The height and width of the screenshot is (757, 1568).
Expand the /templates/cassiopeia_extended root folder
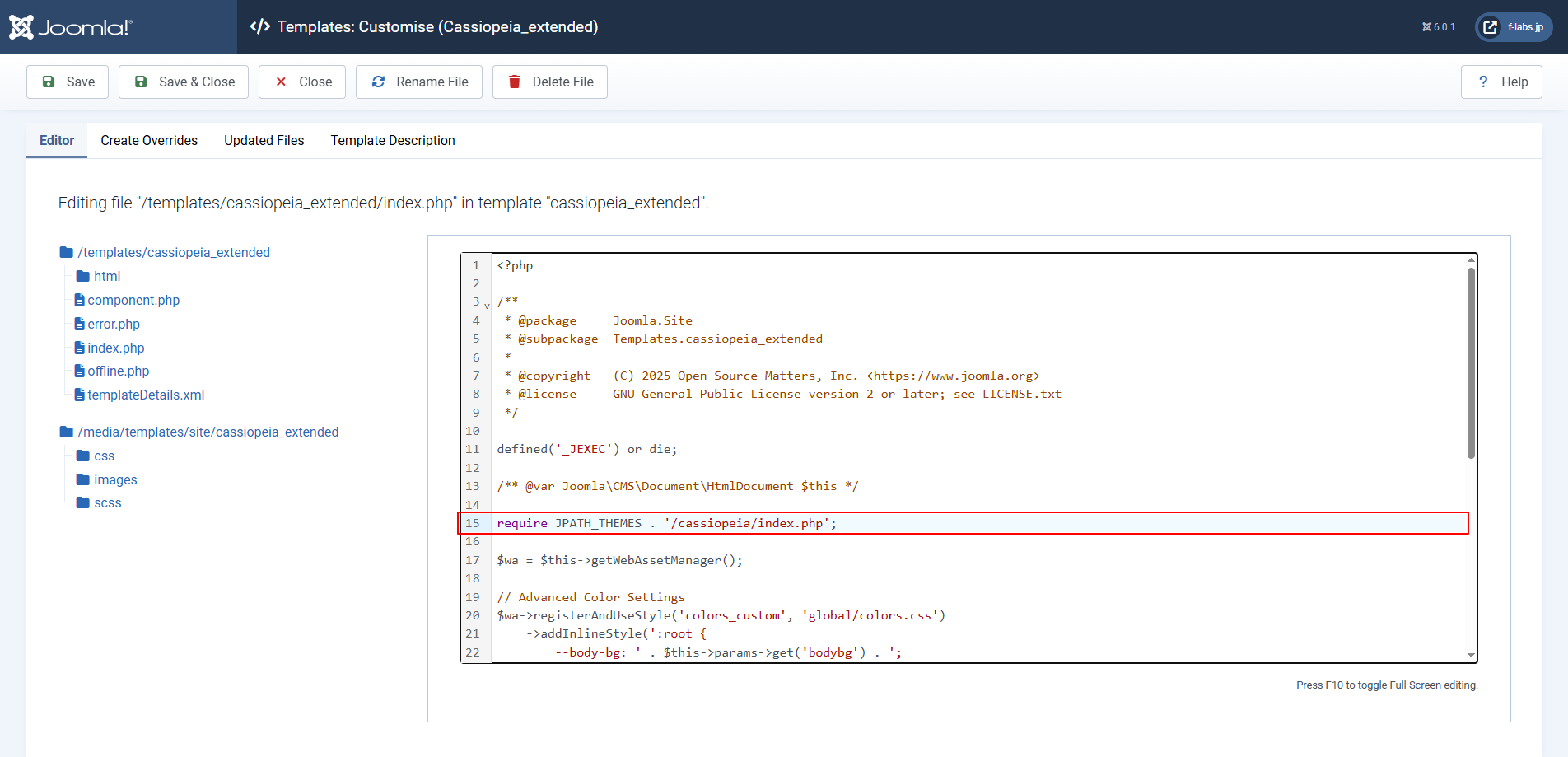pyautogui.click(x=173, y=252)
